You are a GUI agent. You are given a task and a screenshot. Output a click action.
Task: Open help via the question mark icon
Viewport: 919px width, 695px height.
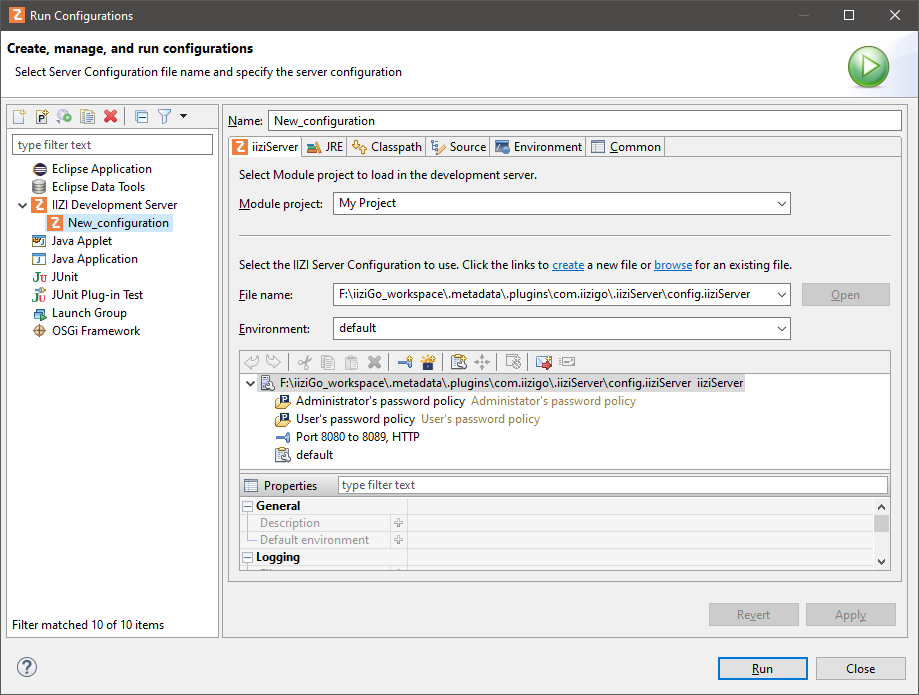point(27,667)
